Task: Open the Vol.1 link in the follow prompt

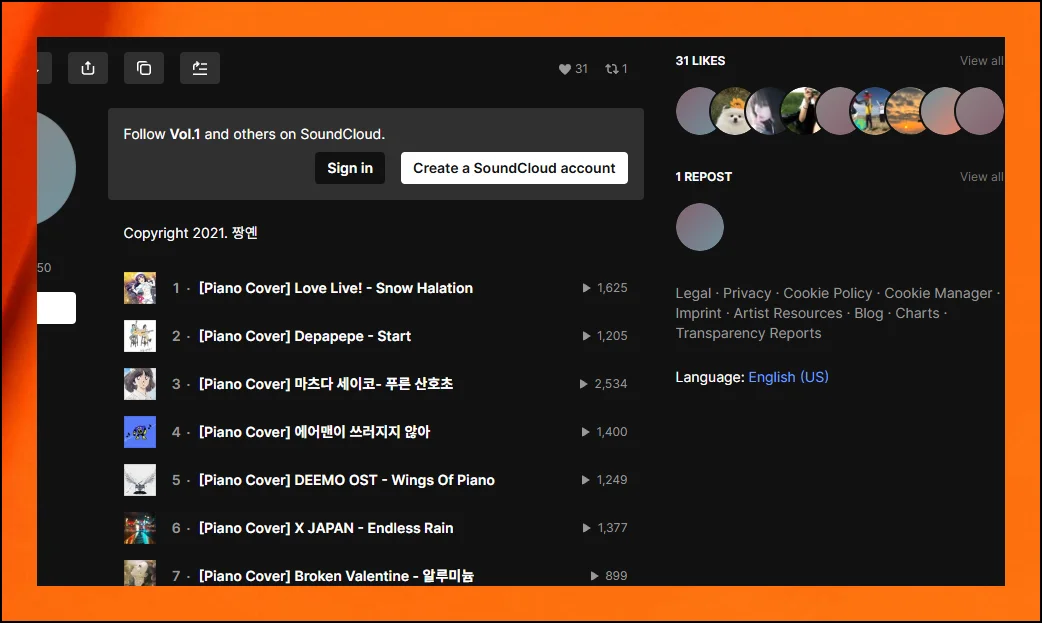Action: (185, 134)
